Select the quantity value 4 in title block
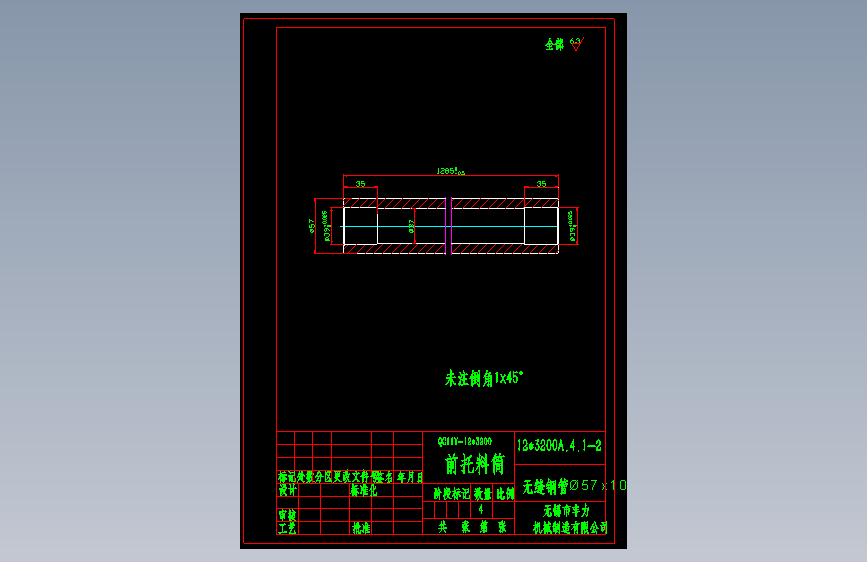 pos(481,509)
